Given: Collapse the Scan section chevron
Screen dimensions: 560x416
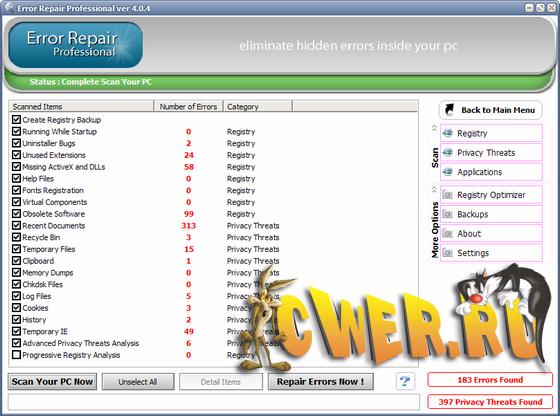Looking at the screenshot, I should click(x=434, y=128).
